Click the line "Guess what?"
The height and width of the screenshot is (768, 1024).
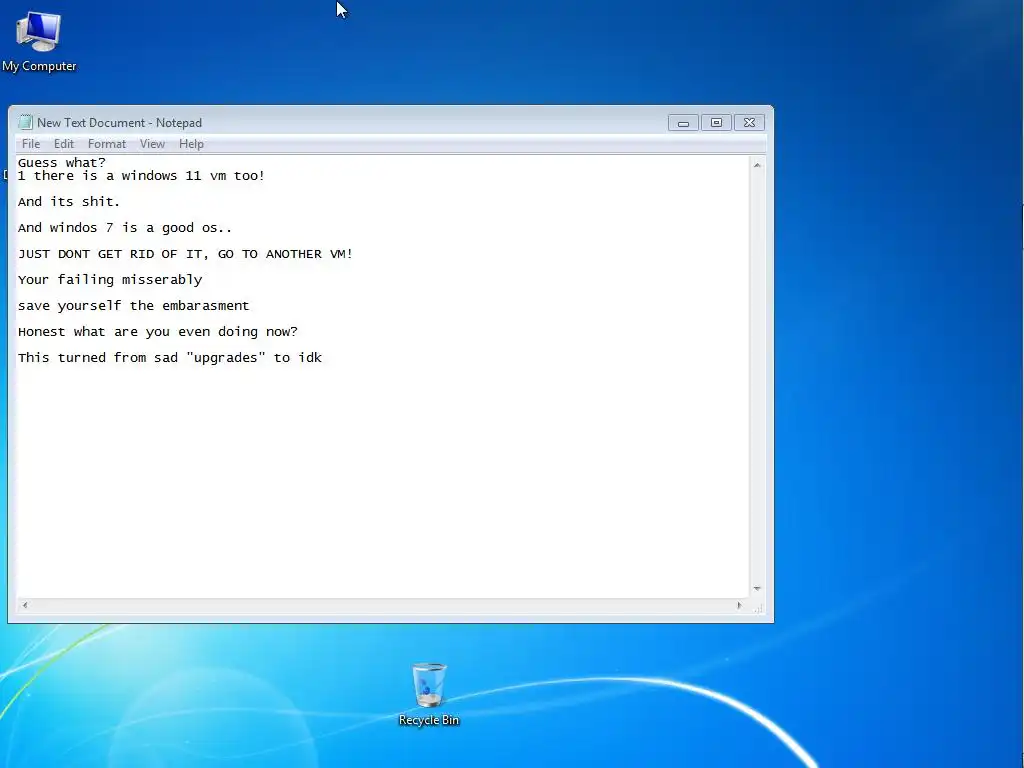(61, 163)
